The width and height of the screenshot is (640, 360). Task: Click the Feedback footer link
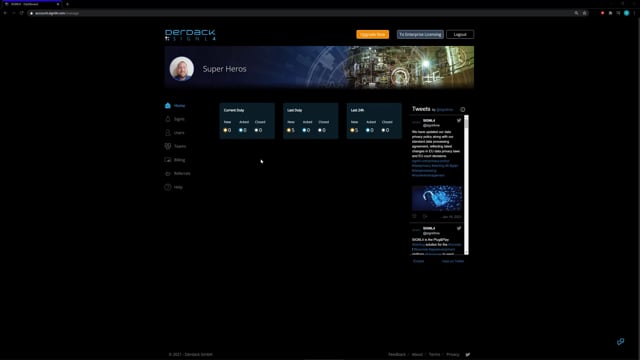click(397, 354)
